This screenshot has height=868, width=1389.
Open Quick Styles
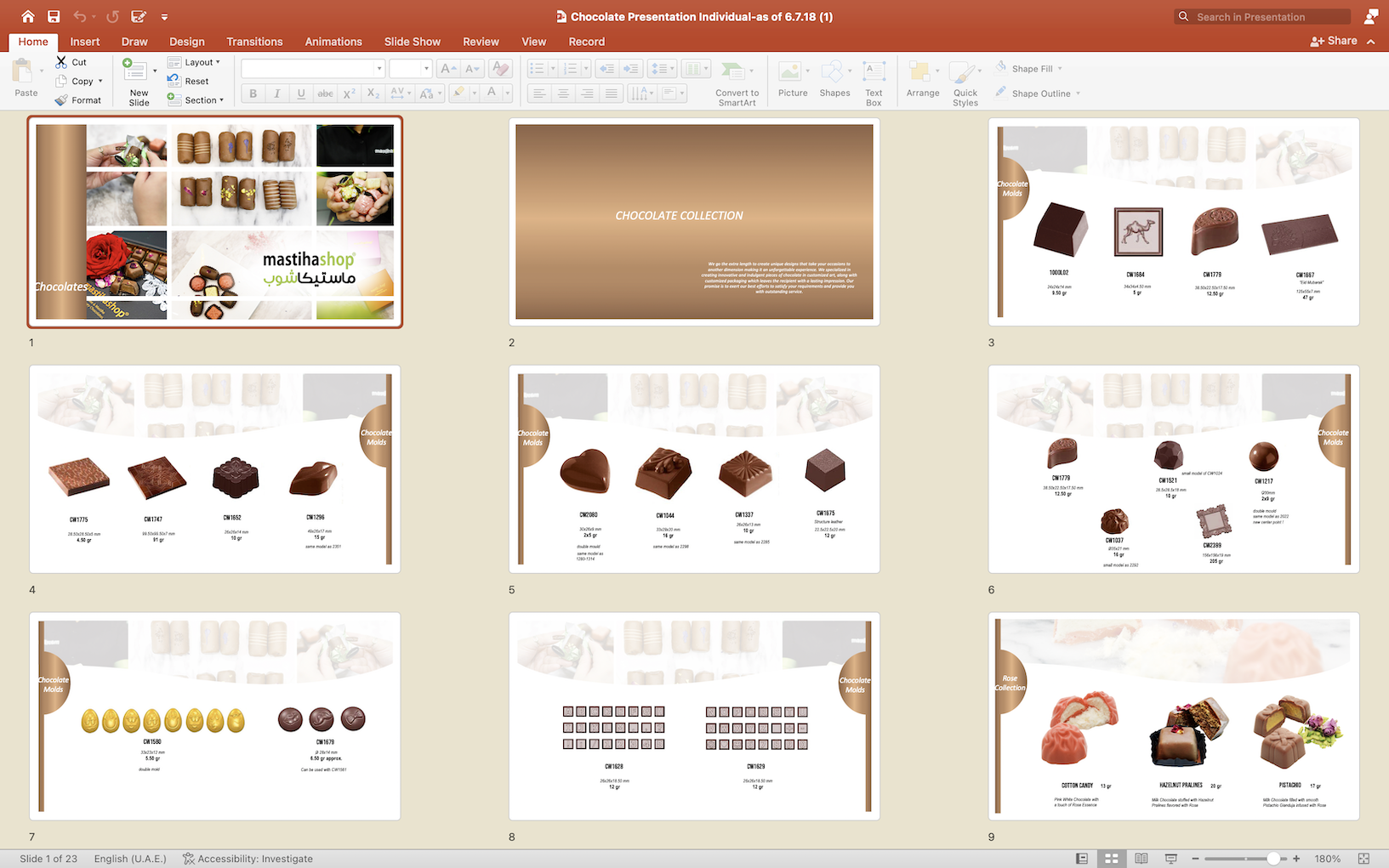pyautogui.click(x=965, y=83)
